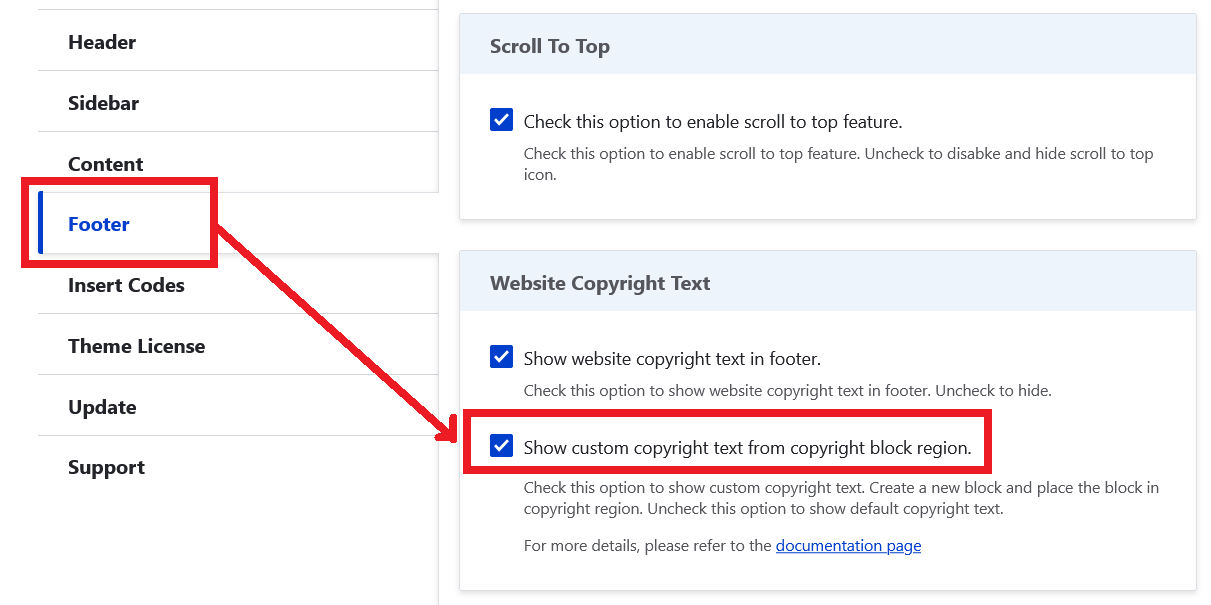Select the highlighted Footer tab

pyautogui.click(x=98, y=224)
